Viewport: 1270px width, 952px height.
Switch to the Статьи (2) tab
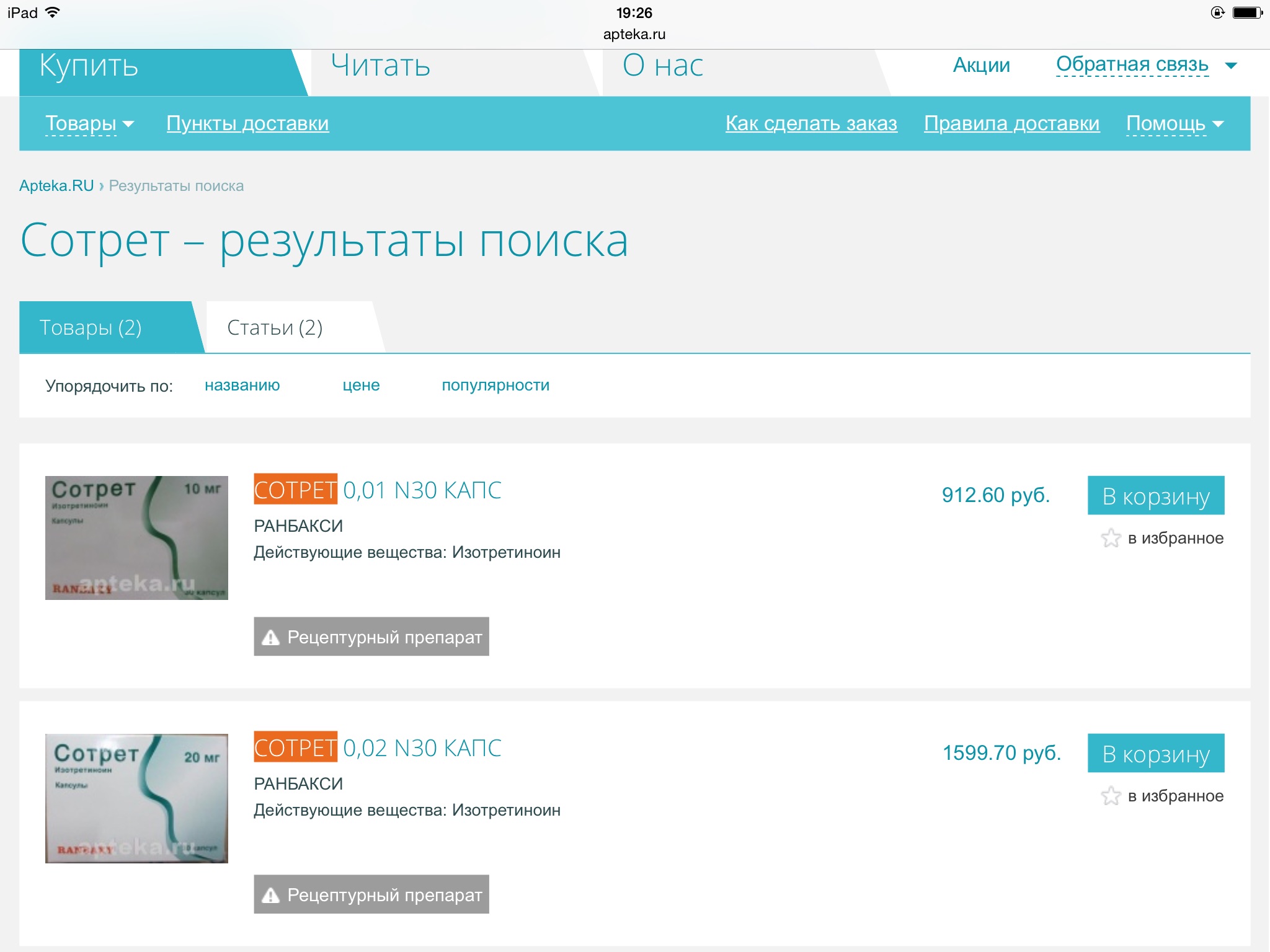pyautogui.click(x=275, y=327)
